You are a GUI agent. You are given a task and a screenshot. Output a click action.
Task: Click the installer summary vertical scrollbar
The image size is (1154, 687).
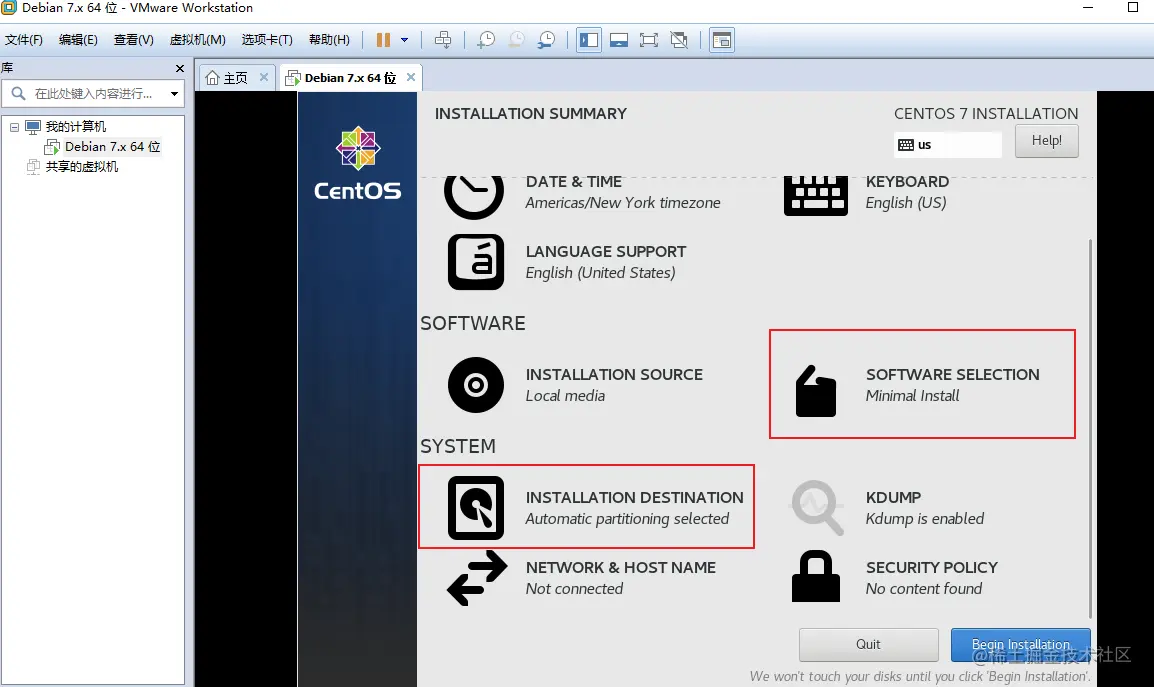coord(1090,429)
